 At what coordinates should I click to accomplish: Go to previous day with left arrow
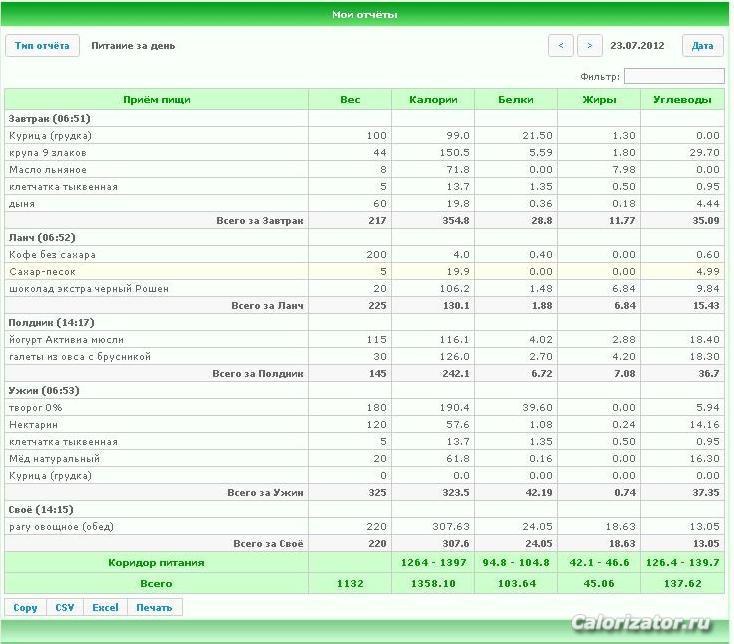[561, 46]
